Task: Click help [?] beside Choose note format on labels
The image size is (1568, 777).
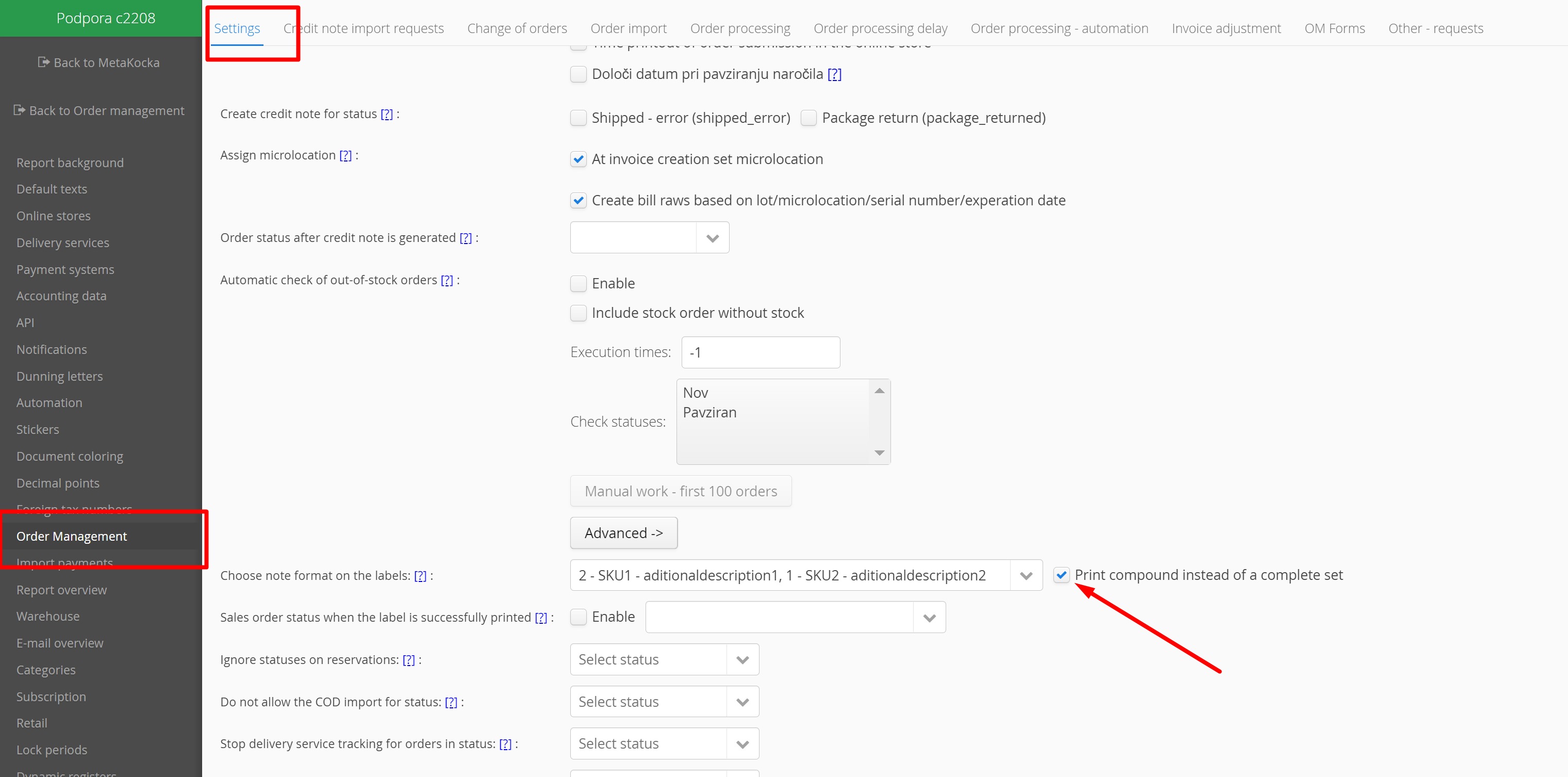Action: pyautogui.click(x=420, y=575)
